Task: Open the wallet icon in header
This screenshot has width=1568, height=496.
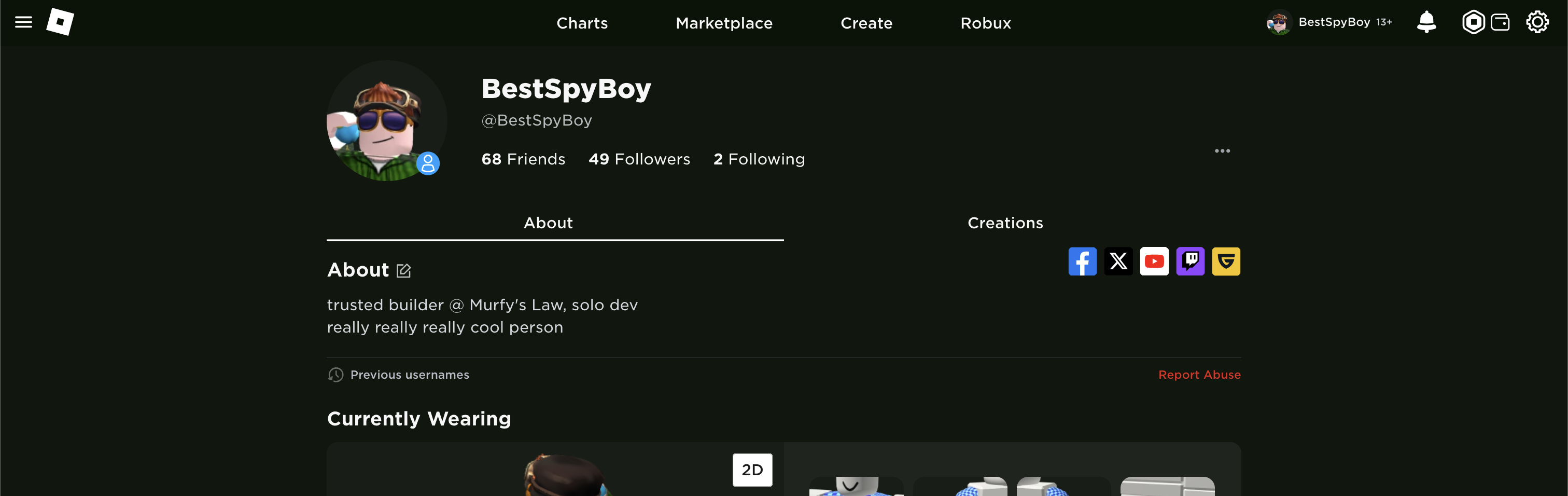Action: [1500, 22]
